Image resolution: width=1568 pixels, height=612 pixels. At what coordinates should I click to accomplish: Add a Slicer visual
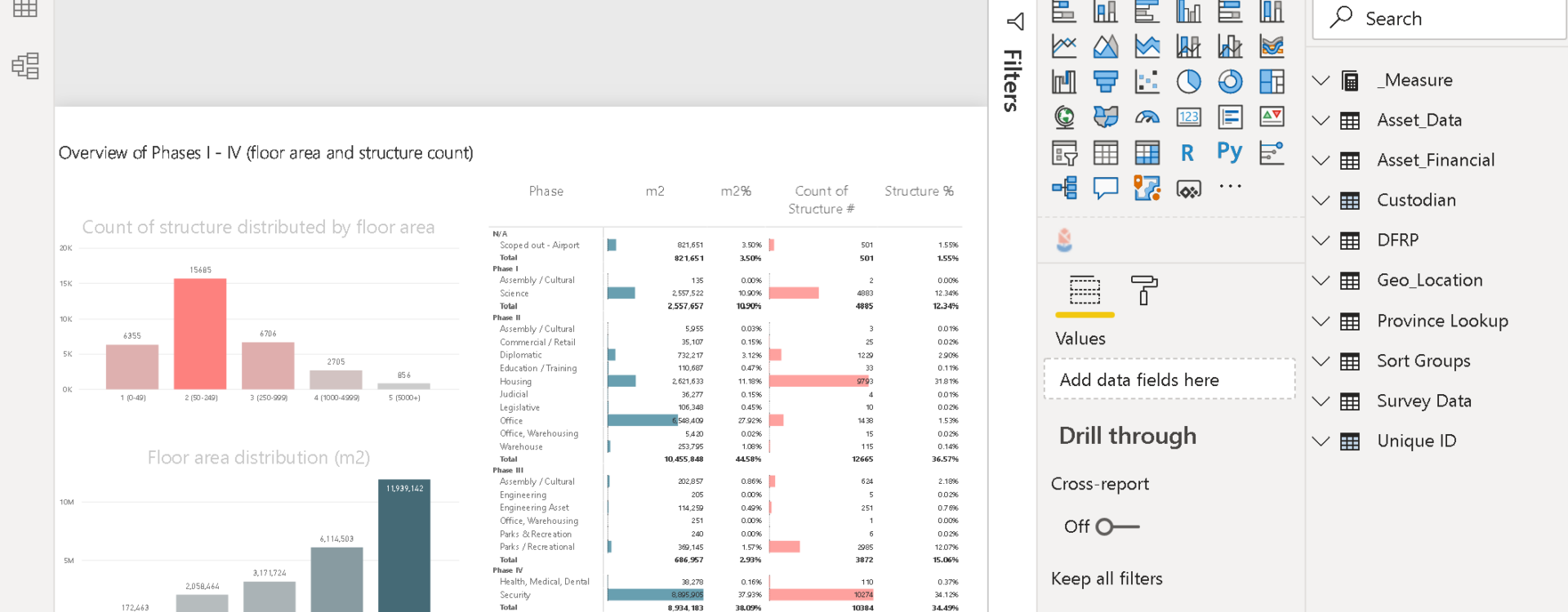click(x=1064, y=153)
